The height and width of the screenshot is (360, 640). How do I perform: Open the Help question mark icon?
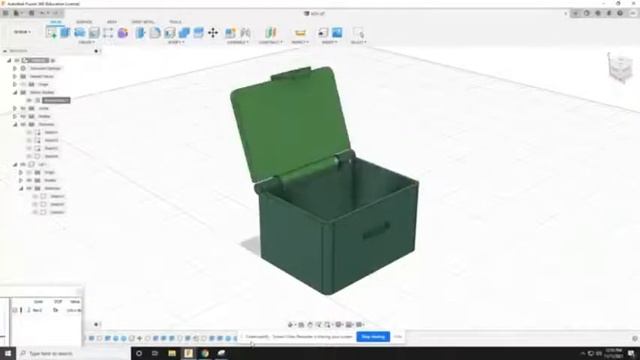[620, 13]
